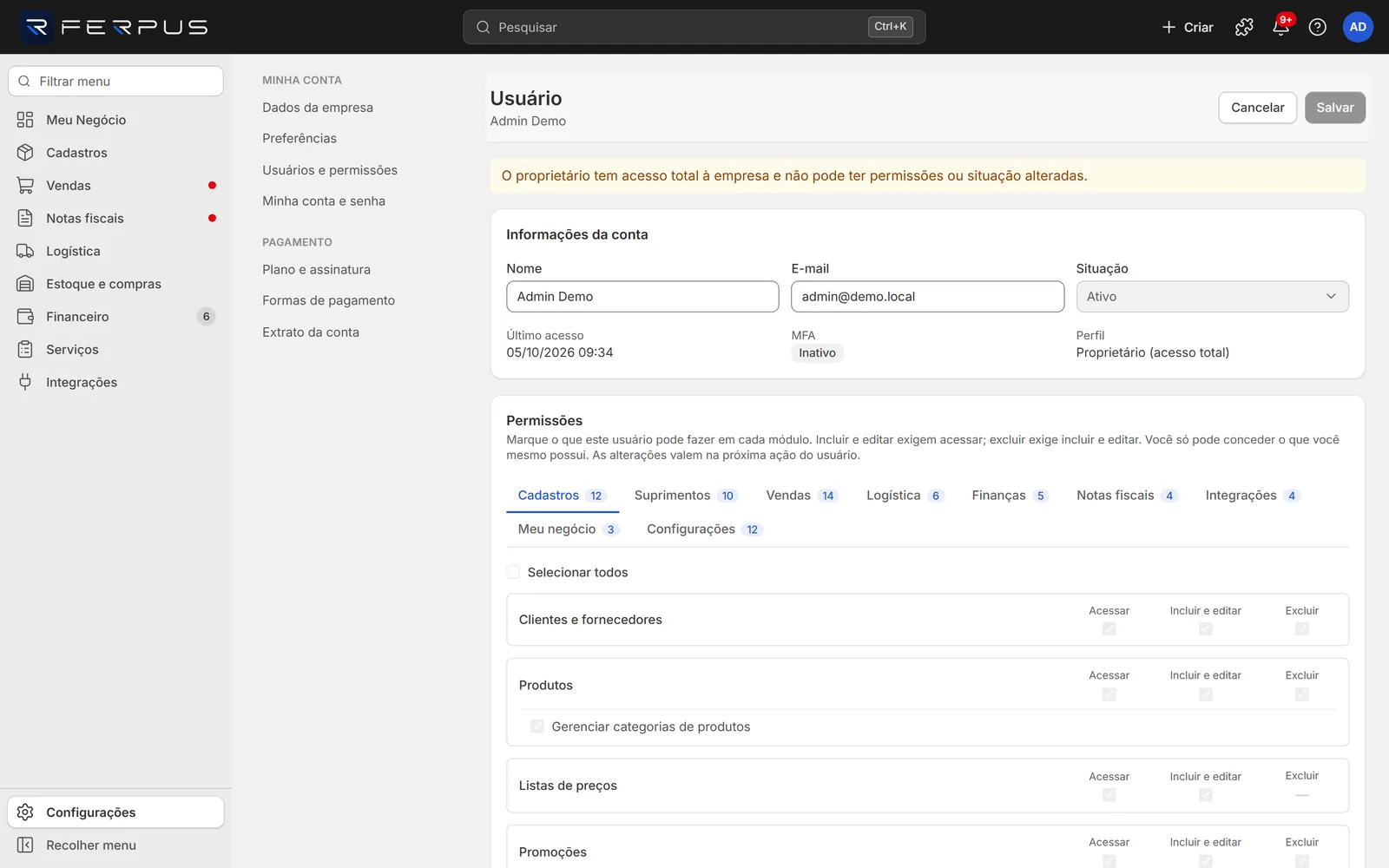Switch to the Suprimentos permissions tab
This screenshot has height=868, width=1389.
(x=685, y=496)
